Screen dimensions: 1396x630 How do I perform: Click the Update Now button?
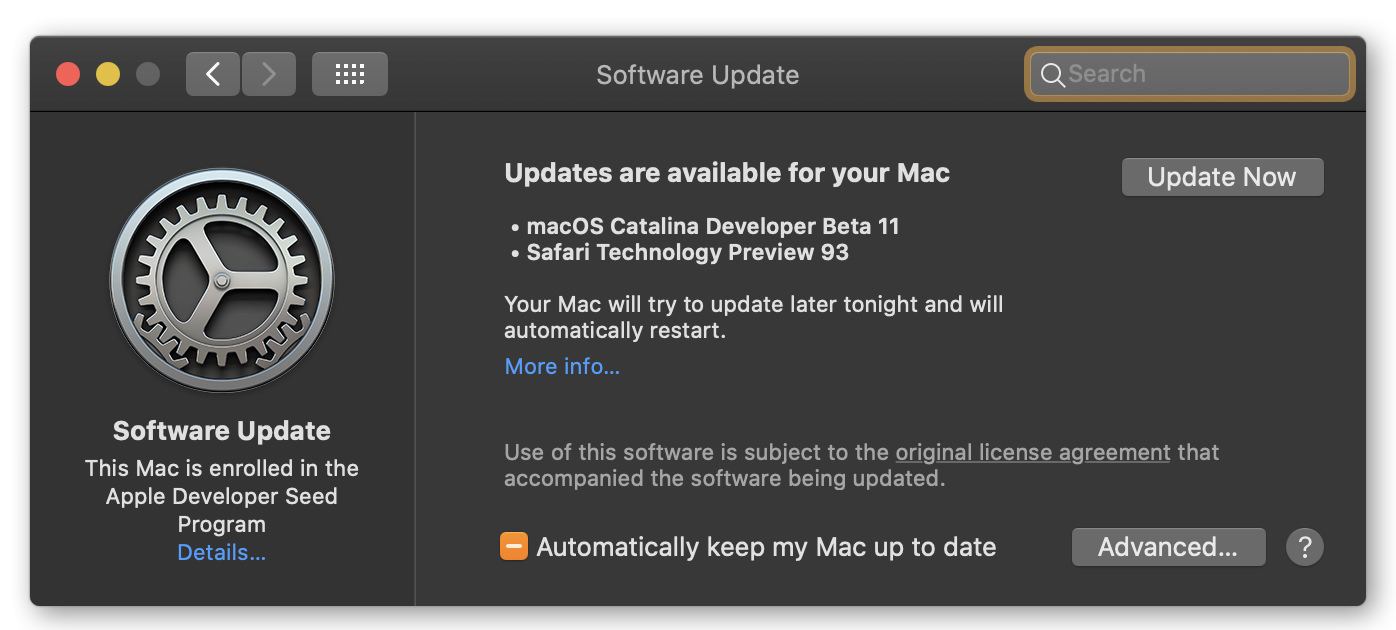[1222, 177]
